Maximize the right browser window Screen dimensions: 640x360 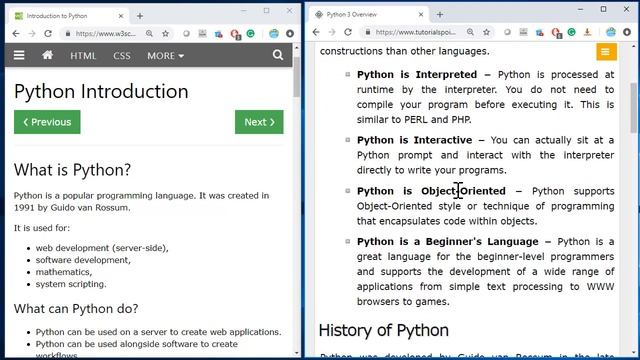point(603,9)
